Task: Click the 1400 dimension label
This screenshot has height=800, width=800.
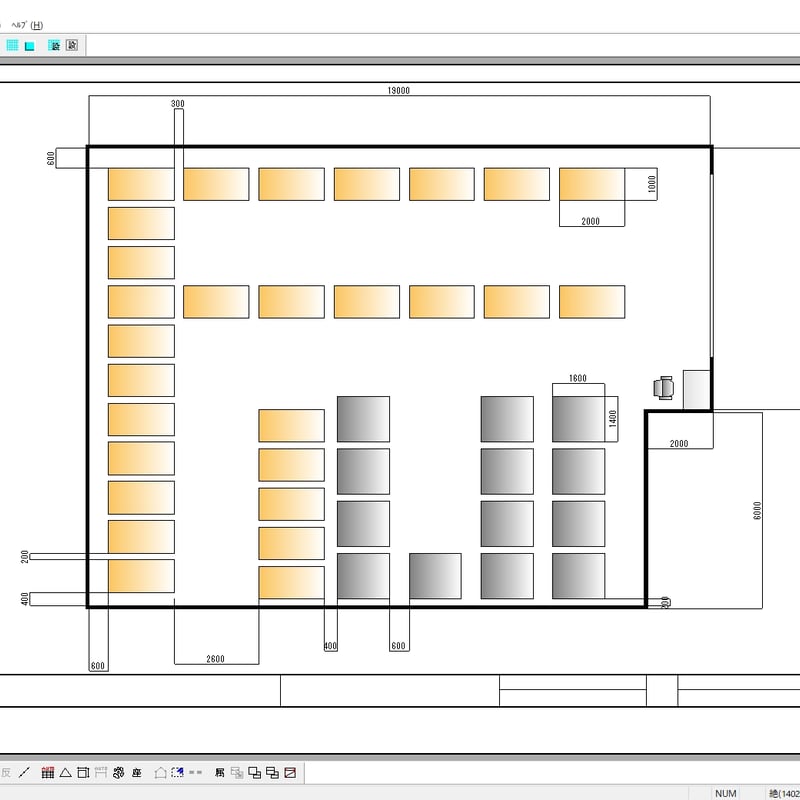Action: pyautogui.click(x=613, y=418)
